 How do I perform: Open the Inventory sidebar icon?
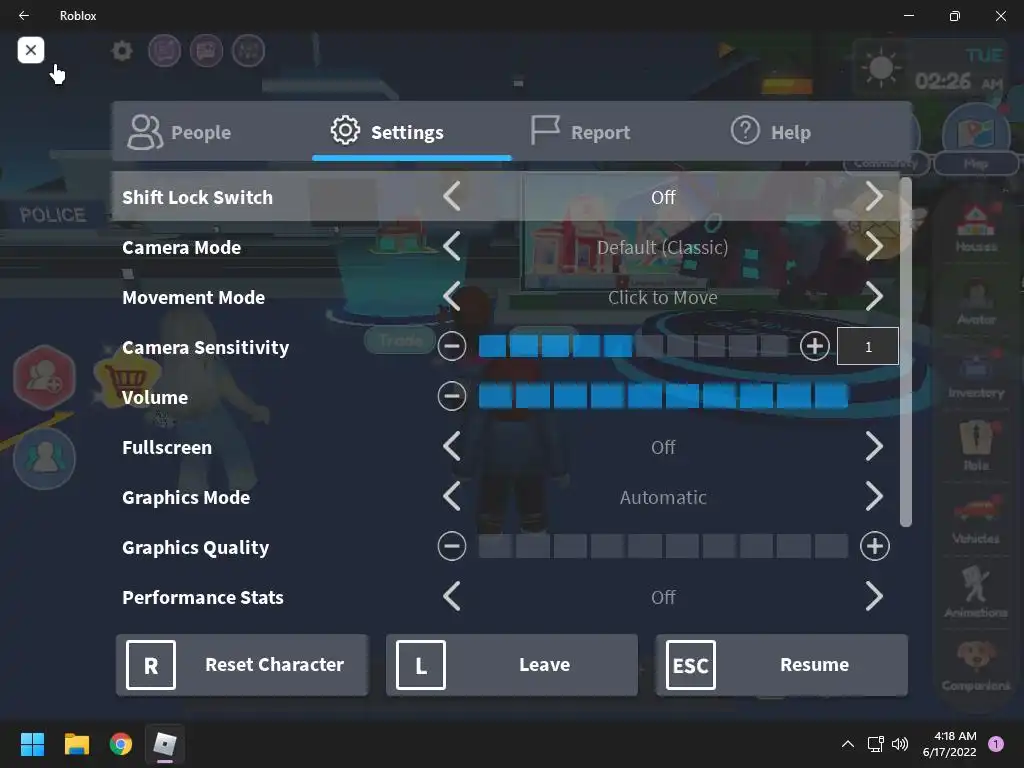976,375
